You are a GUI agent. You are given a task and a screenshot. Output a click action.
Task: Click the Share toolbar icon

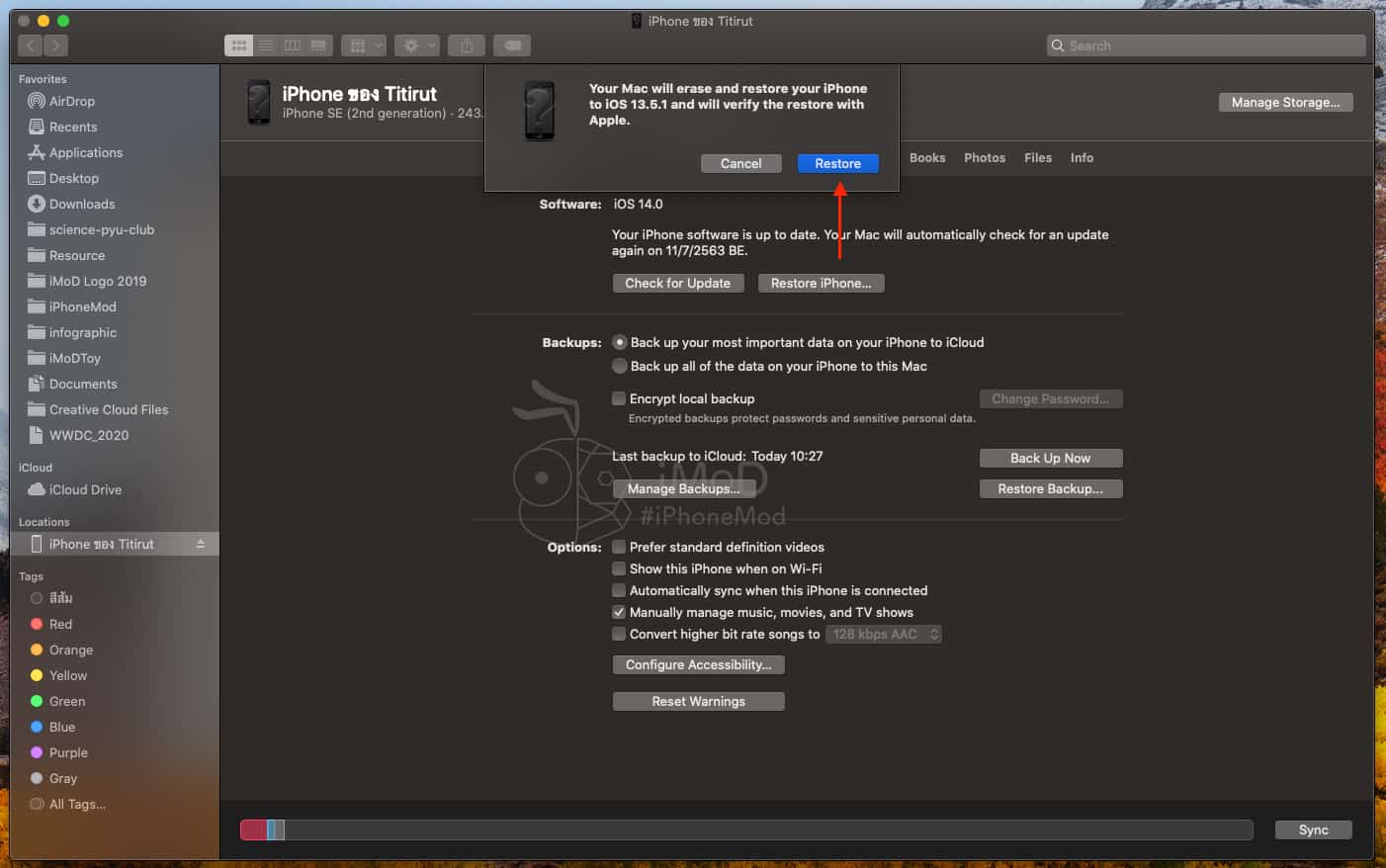click(467, 45)
